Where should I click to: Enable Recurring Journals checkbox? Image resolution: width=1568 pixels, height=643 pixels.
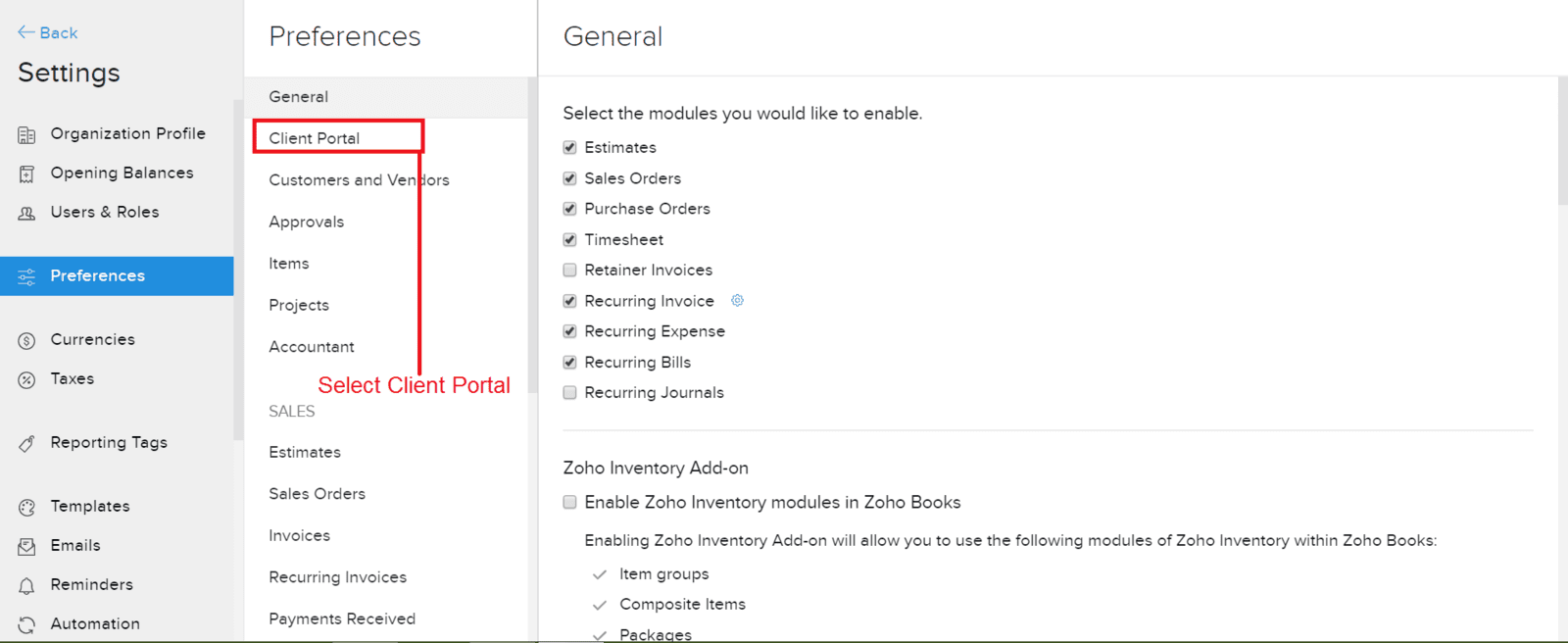point(569,392)
